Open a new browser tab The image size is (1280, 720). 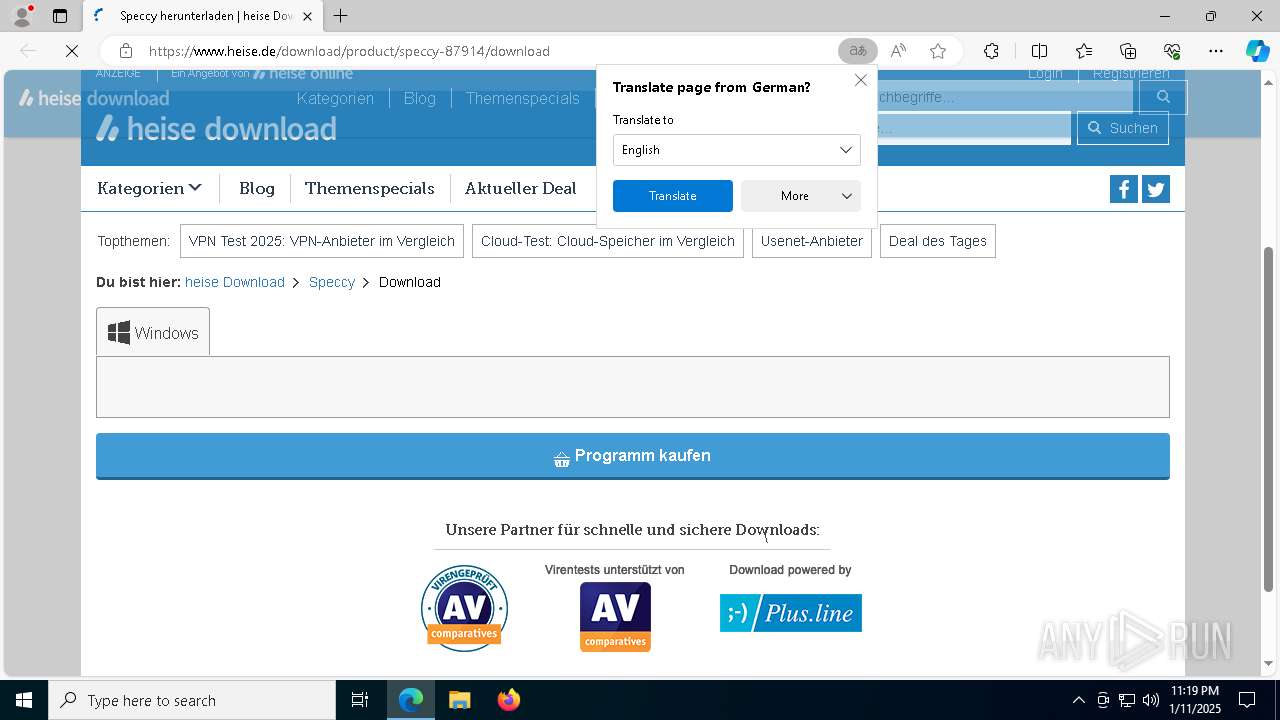tap(341, 16)
